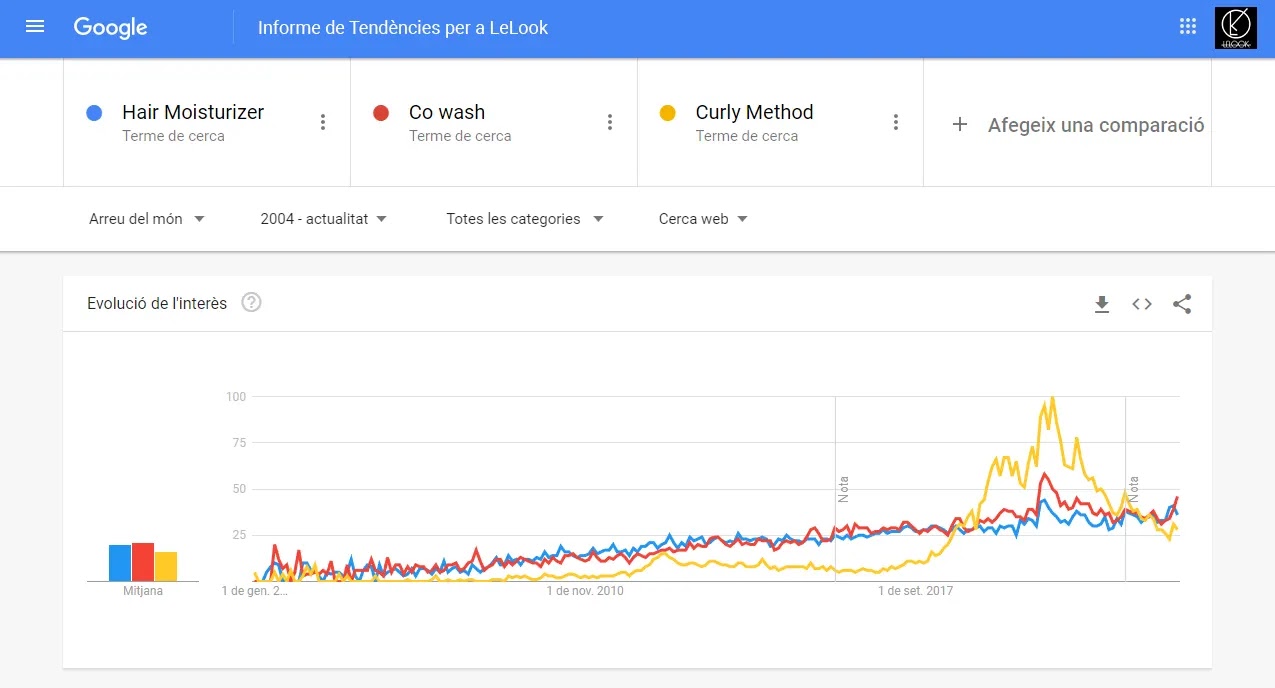The width and height of the screenshot is (1275, 688).
Task: Select the Hair Moisturizer search term
Action: coord(193,113)
